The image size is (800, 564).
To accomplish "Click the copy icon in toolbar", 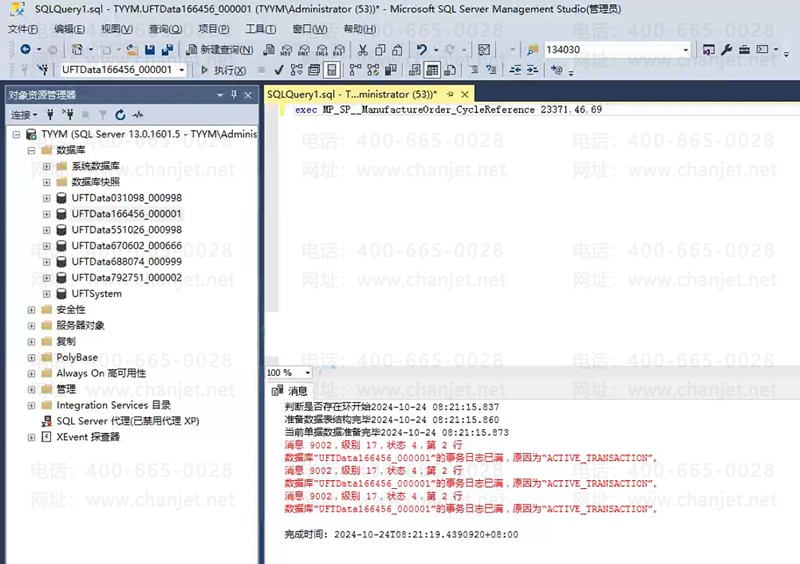I will [380, 50].
